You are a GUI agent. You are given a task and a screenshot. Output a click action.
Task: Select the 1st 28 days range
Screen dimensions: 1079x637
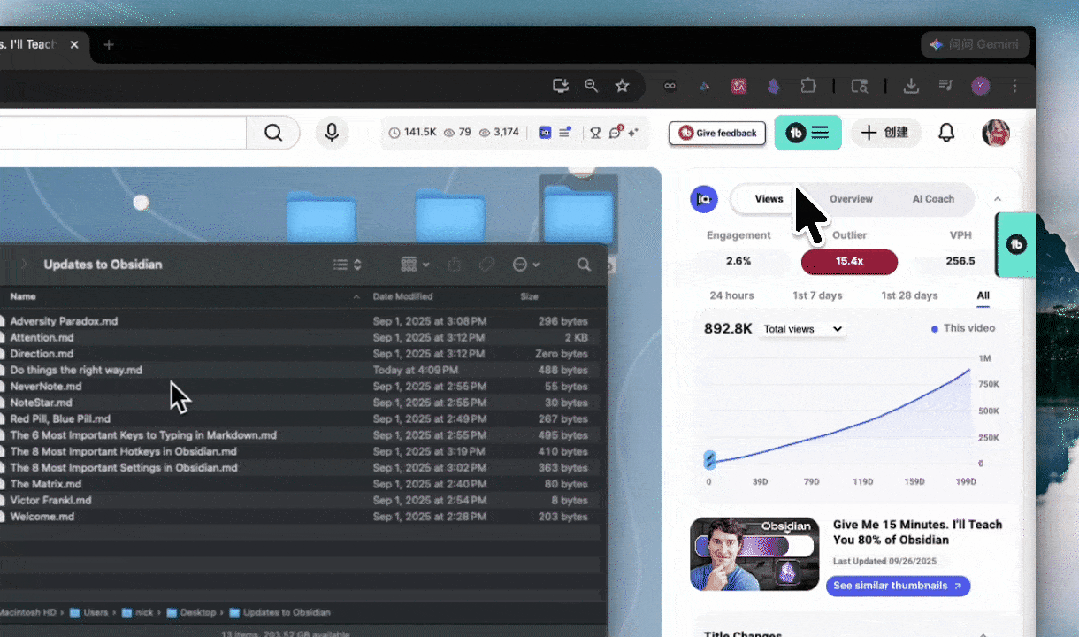click(x=909, y=295)
